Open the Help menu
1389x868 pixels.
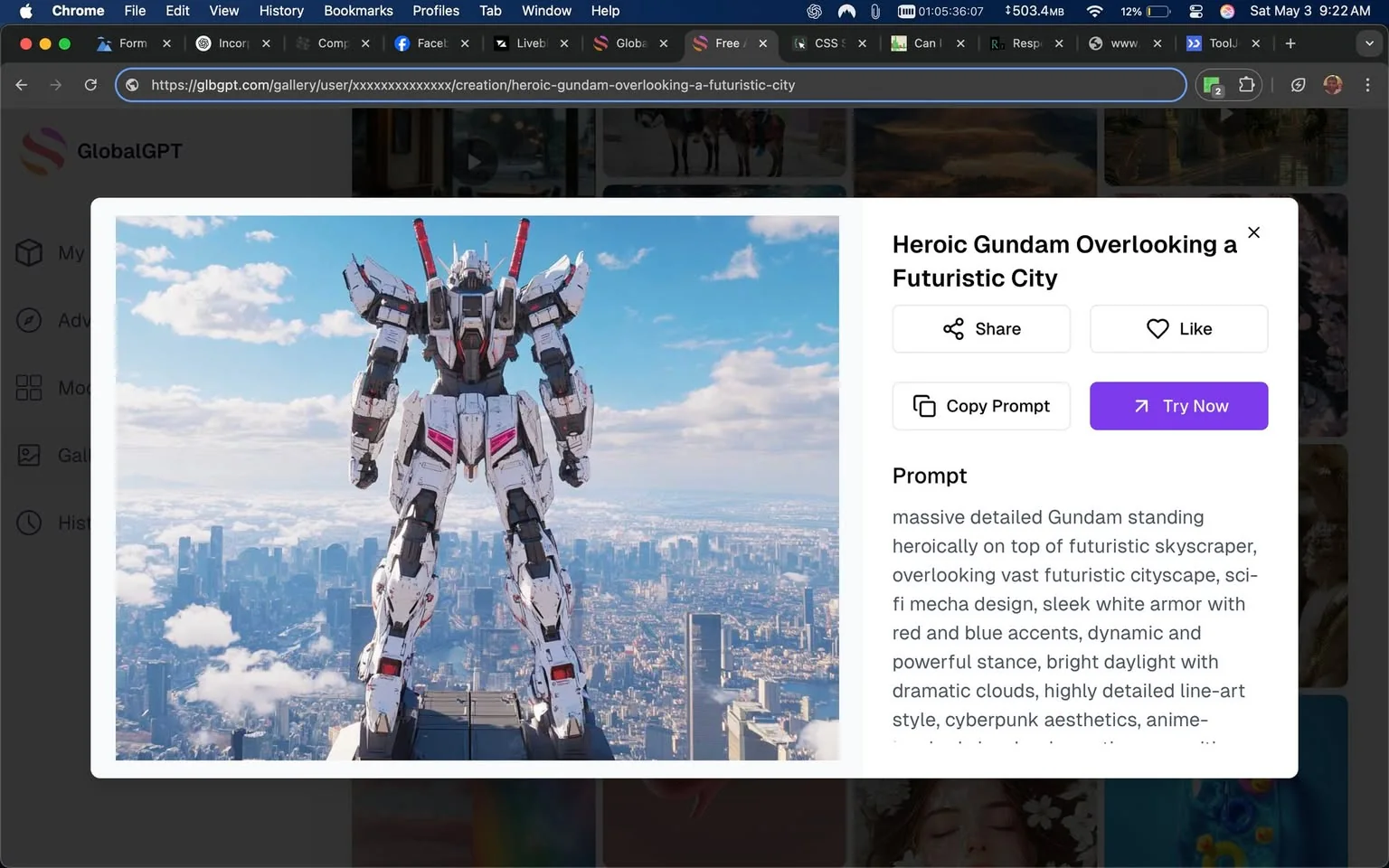605,11
